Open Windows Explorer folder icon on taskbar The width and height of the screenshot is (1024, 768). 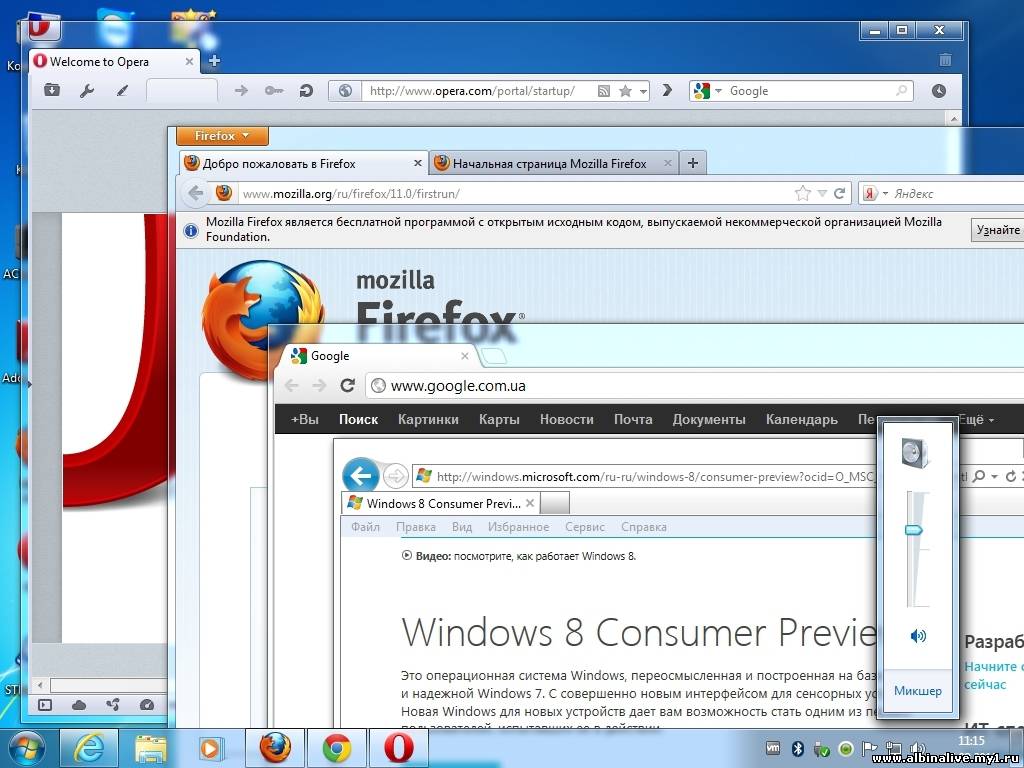(x=150, y=748)
